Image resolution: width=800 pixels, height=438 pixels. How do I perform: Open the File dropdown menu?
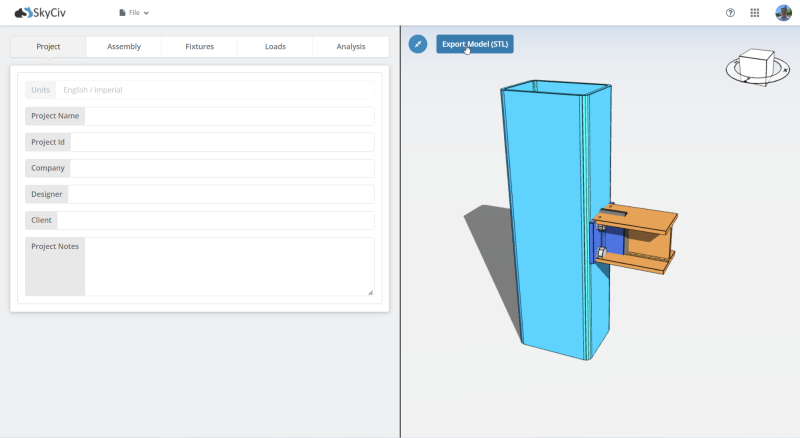coord(133,13)
